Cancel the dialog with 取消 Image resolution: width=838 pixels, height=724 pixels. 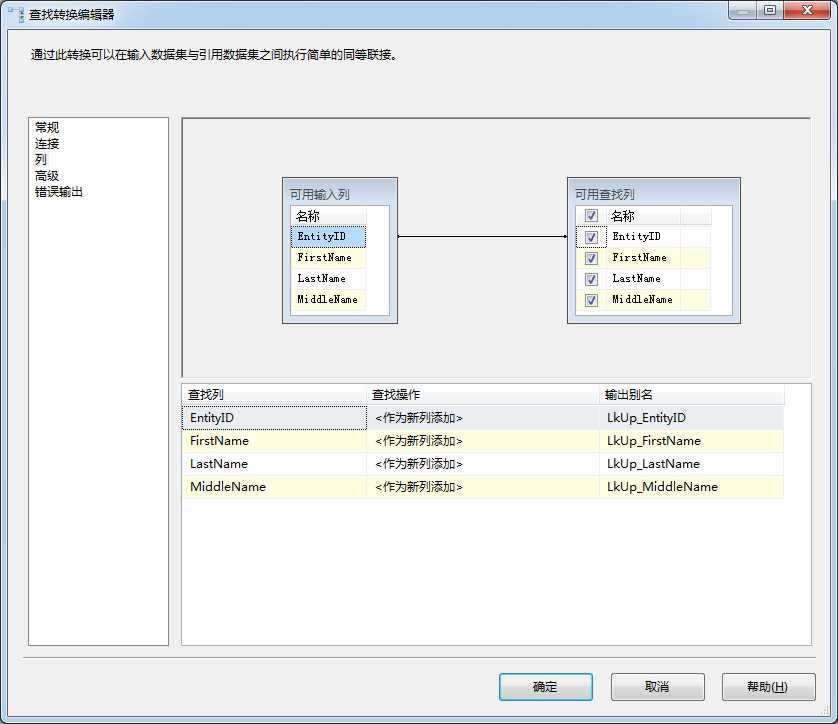657,687
